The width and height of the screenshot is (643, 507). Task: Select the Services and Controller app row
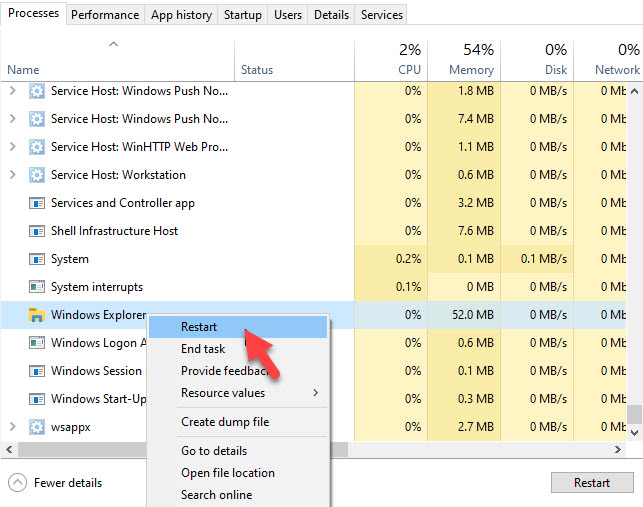coord(313,203)
